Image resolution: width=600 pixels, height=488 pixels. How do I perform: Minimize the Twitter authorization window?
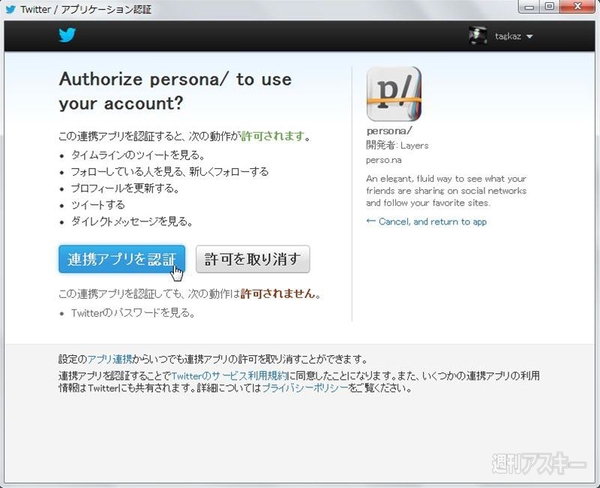[x=529, y=7]
